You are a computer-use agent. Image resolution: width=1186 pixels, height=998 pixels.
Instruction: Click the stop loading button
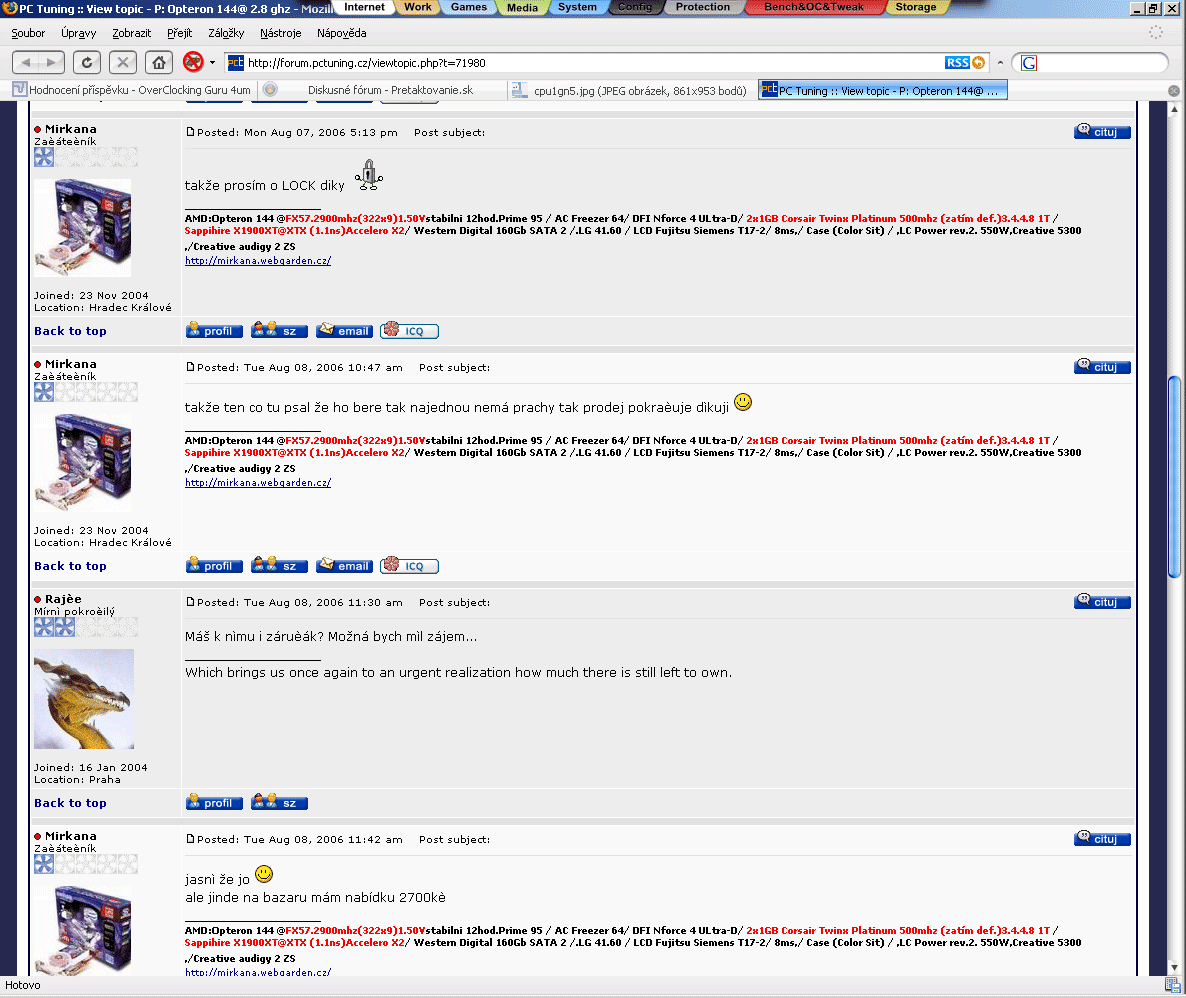tap(123, 62)
